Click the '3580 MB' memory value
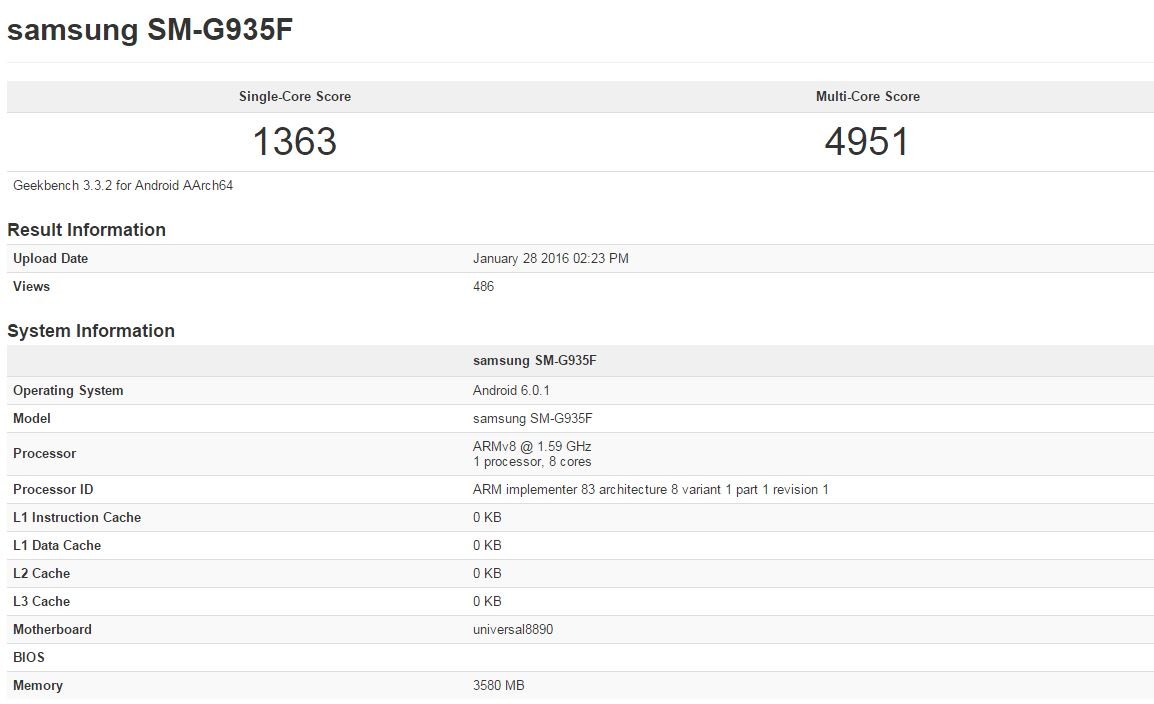Screen dimensions: 1154x704 pyautogui.click(x=498, y=686)
